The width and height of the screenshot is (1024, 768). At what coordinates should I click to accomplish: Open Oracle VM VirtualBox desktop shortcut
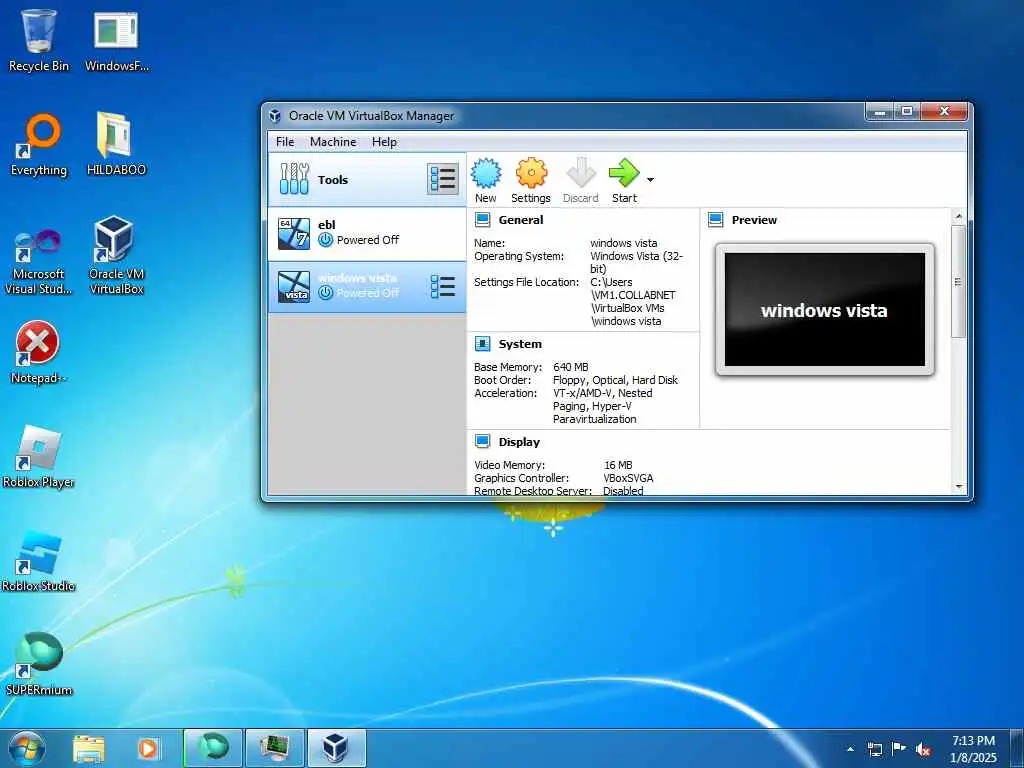(x=116, y=255)
